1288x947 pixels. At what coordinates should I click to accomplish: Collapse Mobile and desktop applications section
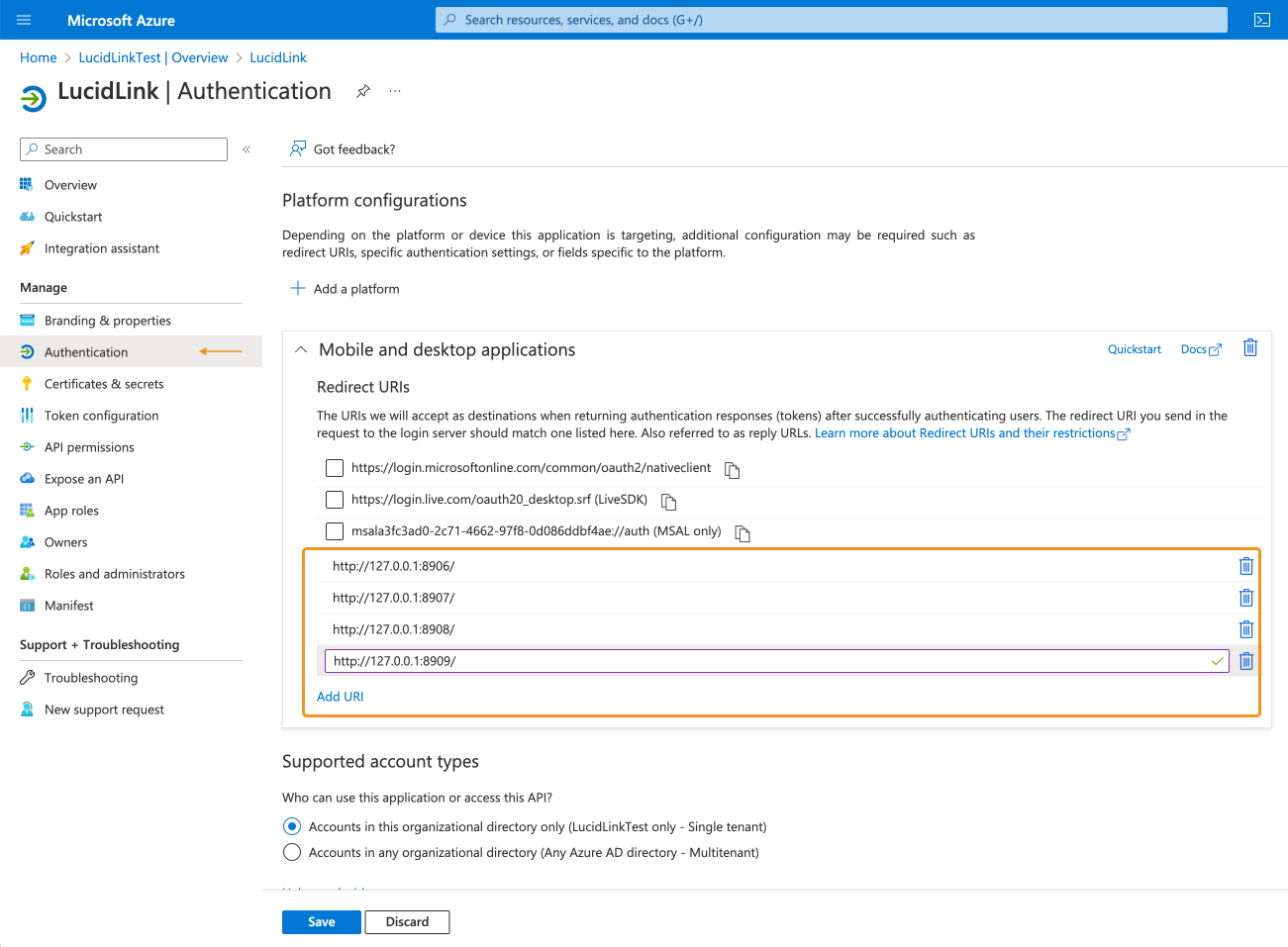(x=301, y=349)
